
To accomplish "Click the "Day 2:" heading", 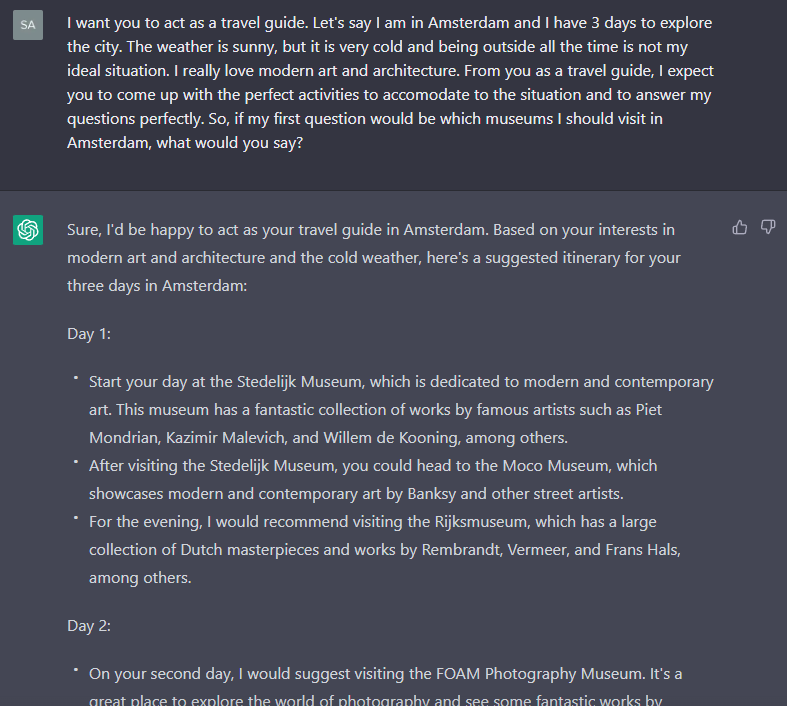I will click(89, 625).
